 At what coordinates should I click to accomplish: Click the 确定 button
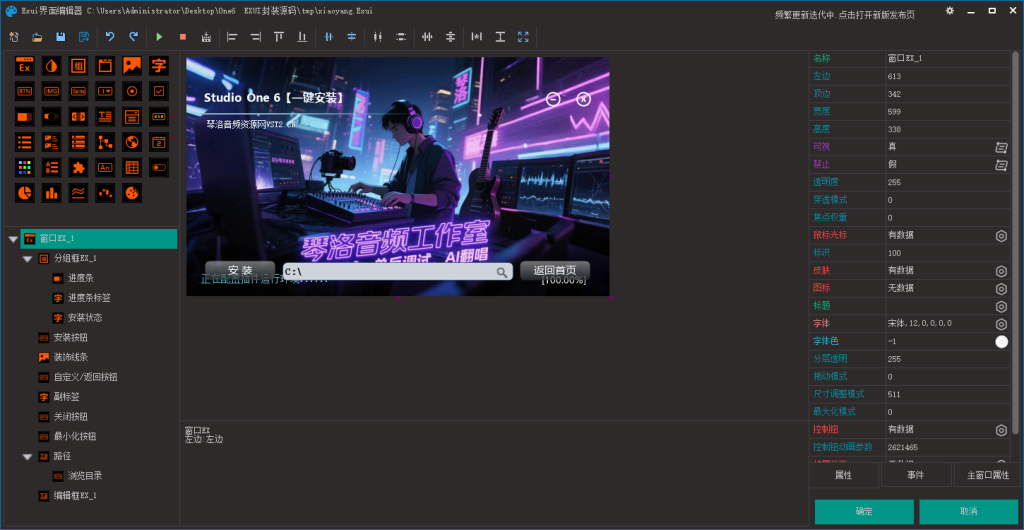click(864, 512)
